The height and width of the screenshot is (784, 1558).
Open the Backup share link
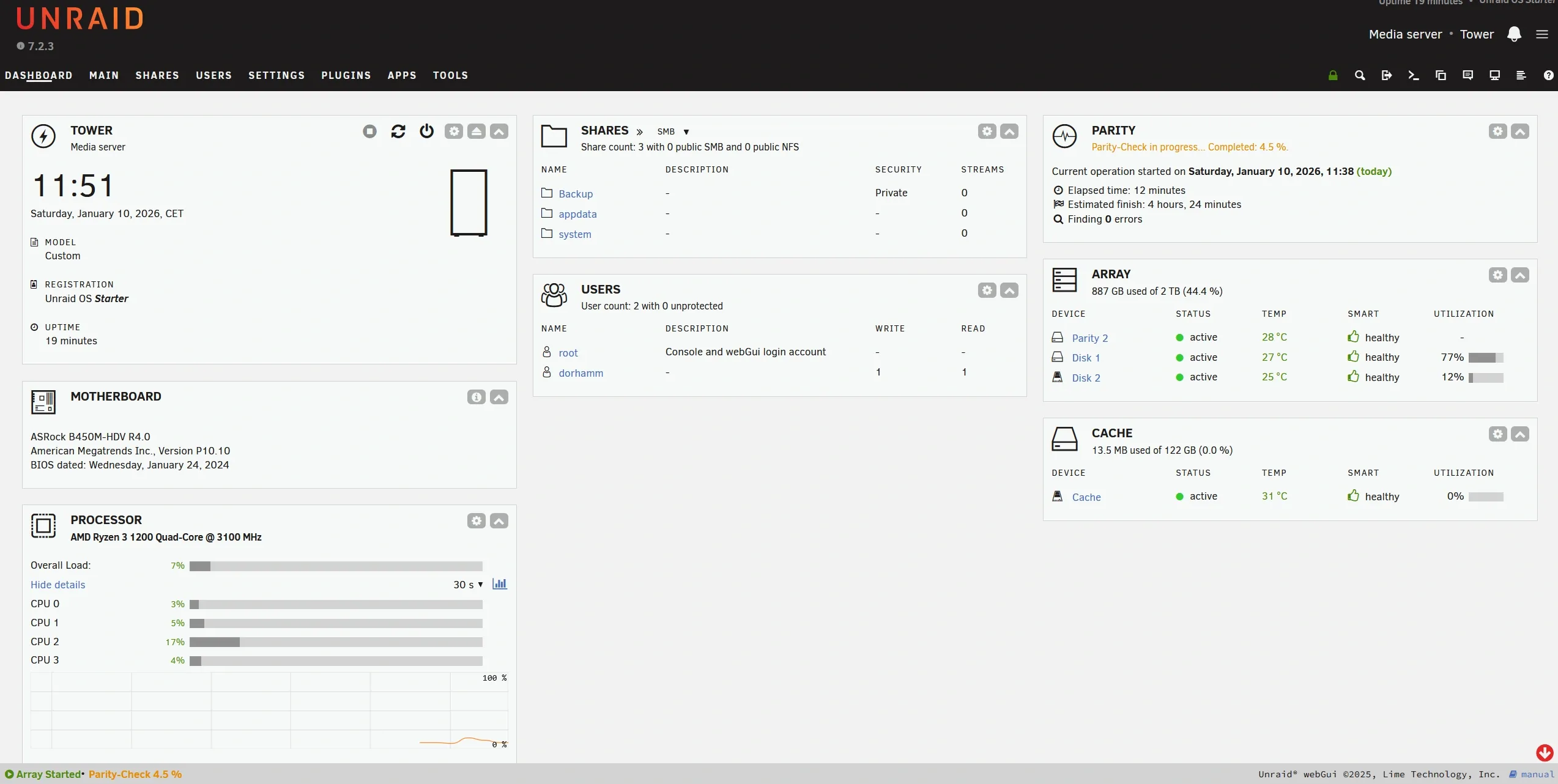tap(576, 194)
